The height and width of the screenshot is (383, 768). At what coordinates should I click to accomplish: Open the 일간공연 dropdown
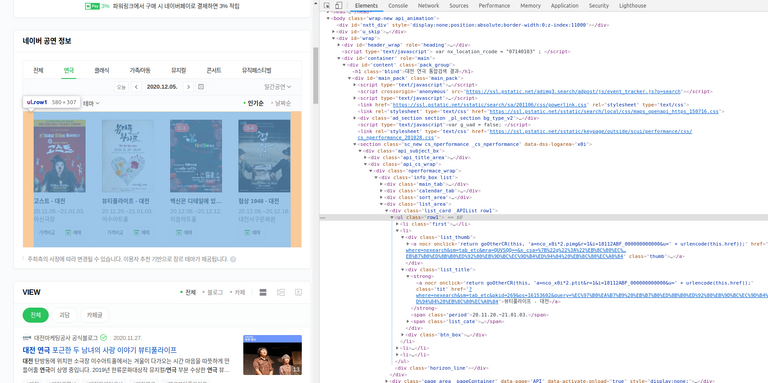[278, 87]
